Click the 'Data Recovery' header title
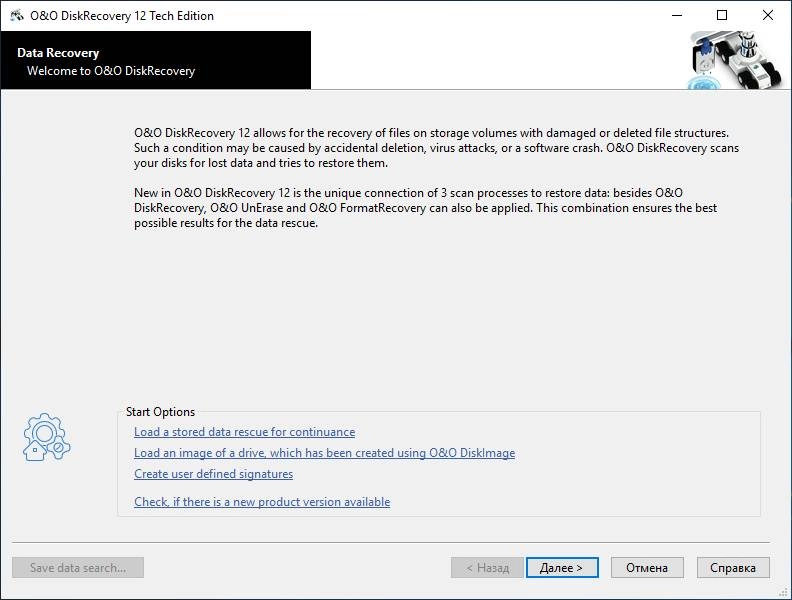The width and height of the screenshot is (792, 600). click(x=58, y=53)
